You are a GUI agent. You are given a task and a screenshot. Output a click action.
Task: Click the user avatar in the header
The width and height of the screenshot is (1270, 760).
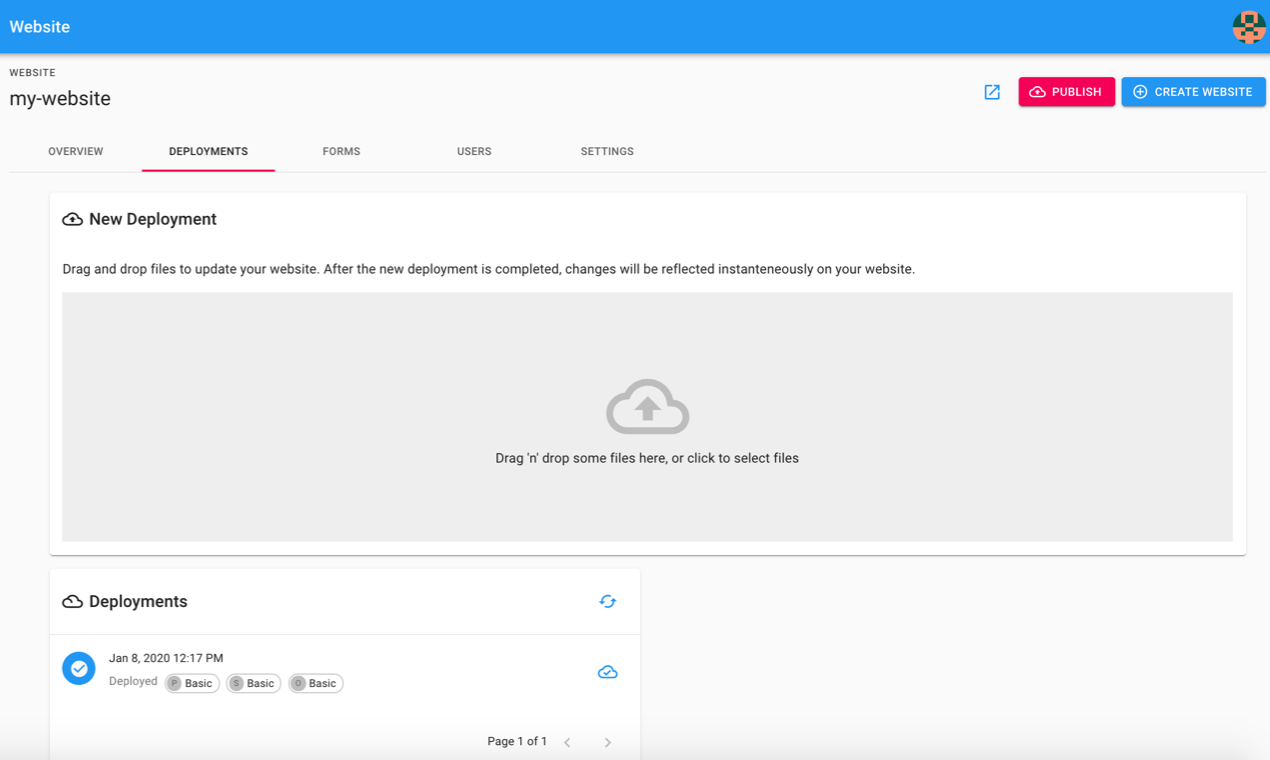(1248, 27)
